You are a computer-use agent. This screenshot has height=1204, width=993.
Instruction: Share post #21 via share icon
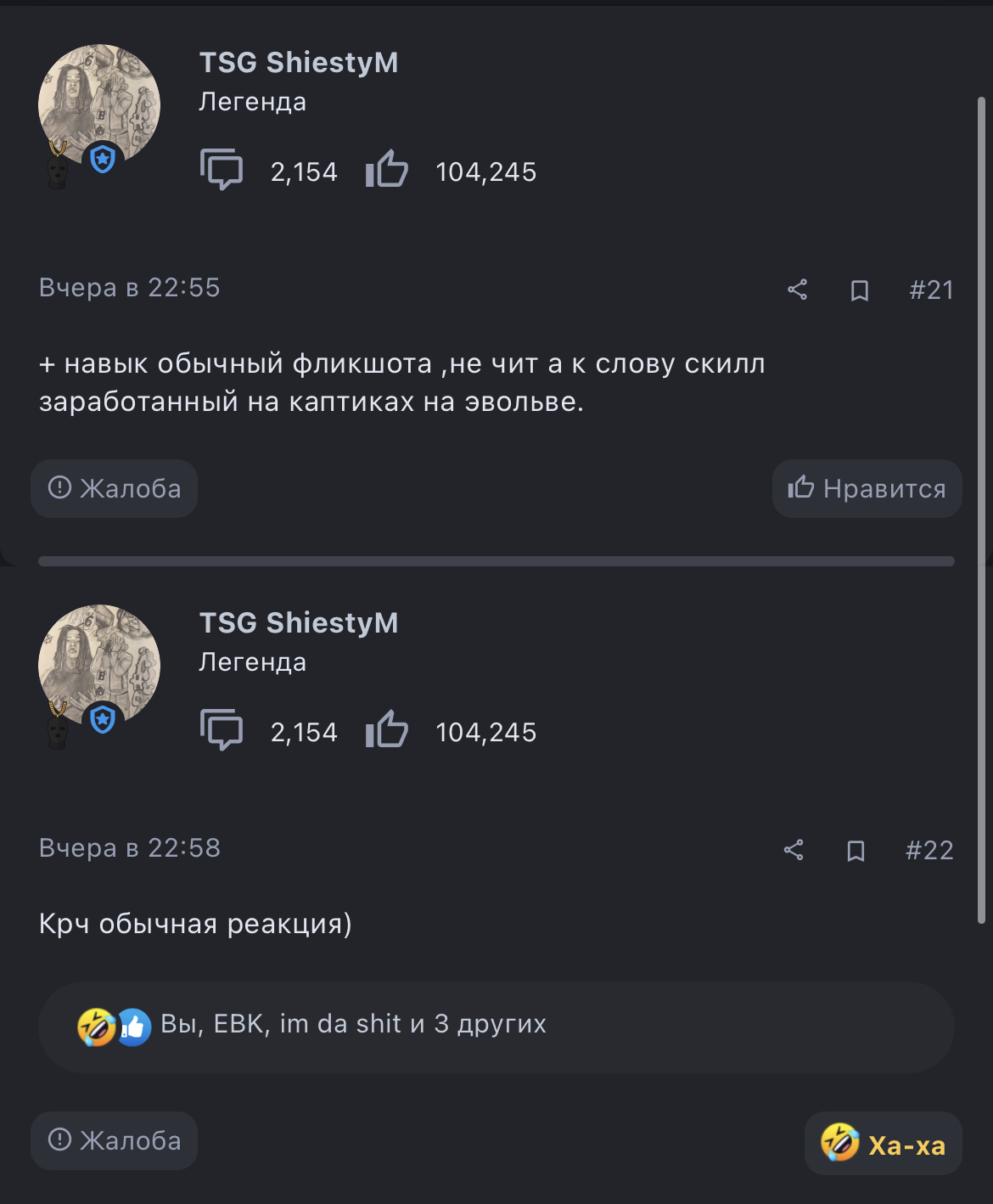[x=797, y=290]
